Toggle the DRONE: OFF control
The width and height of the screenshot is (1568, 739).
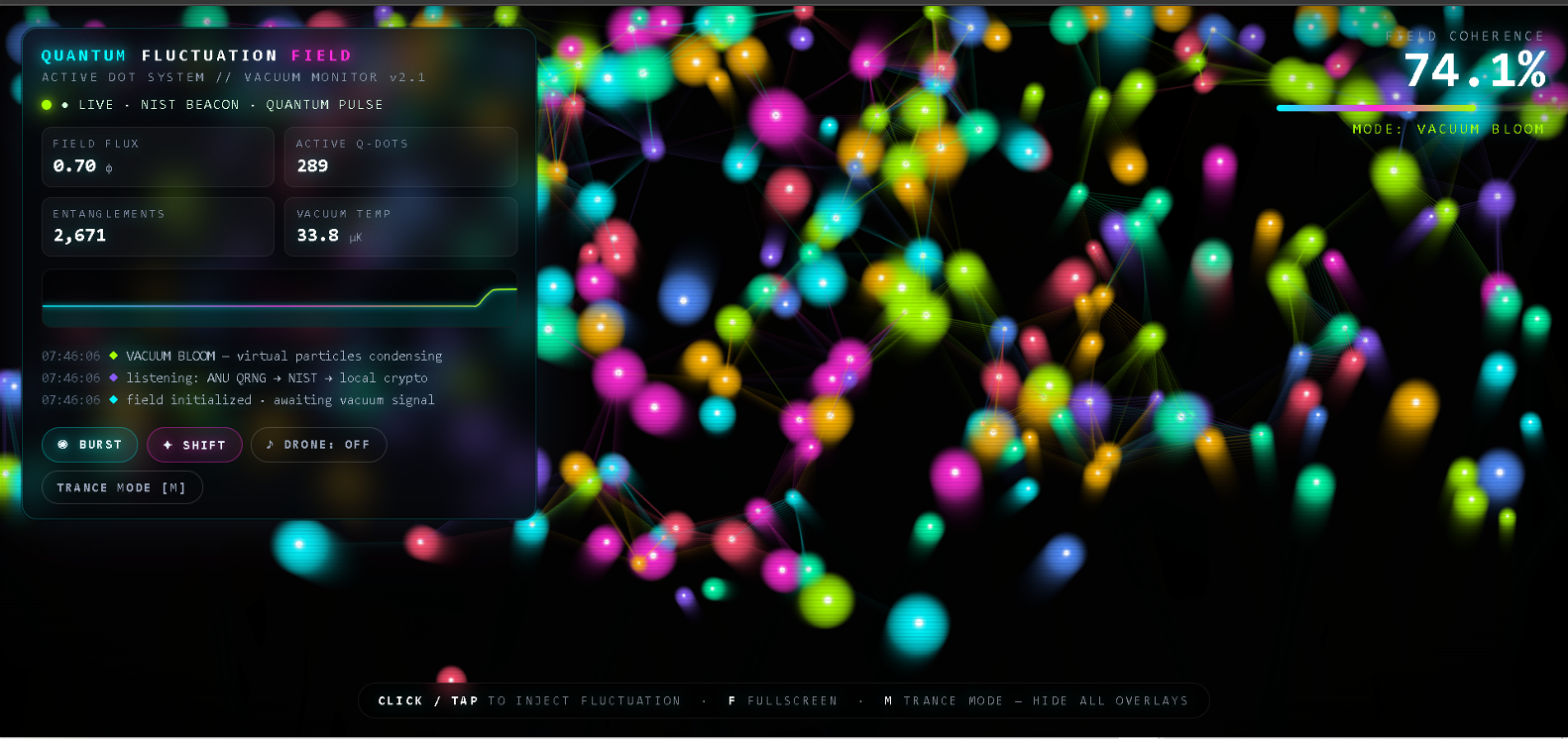pos(318,445)
